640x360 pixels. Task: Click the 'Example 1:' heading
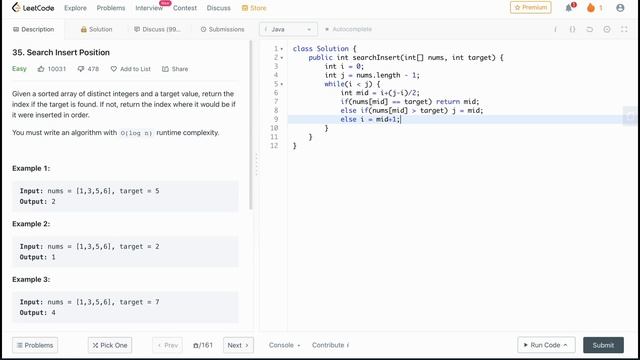point(31,168)
